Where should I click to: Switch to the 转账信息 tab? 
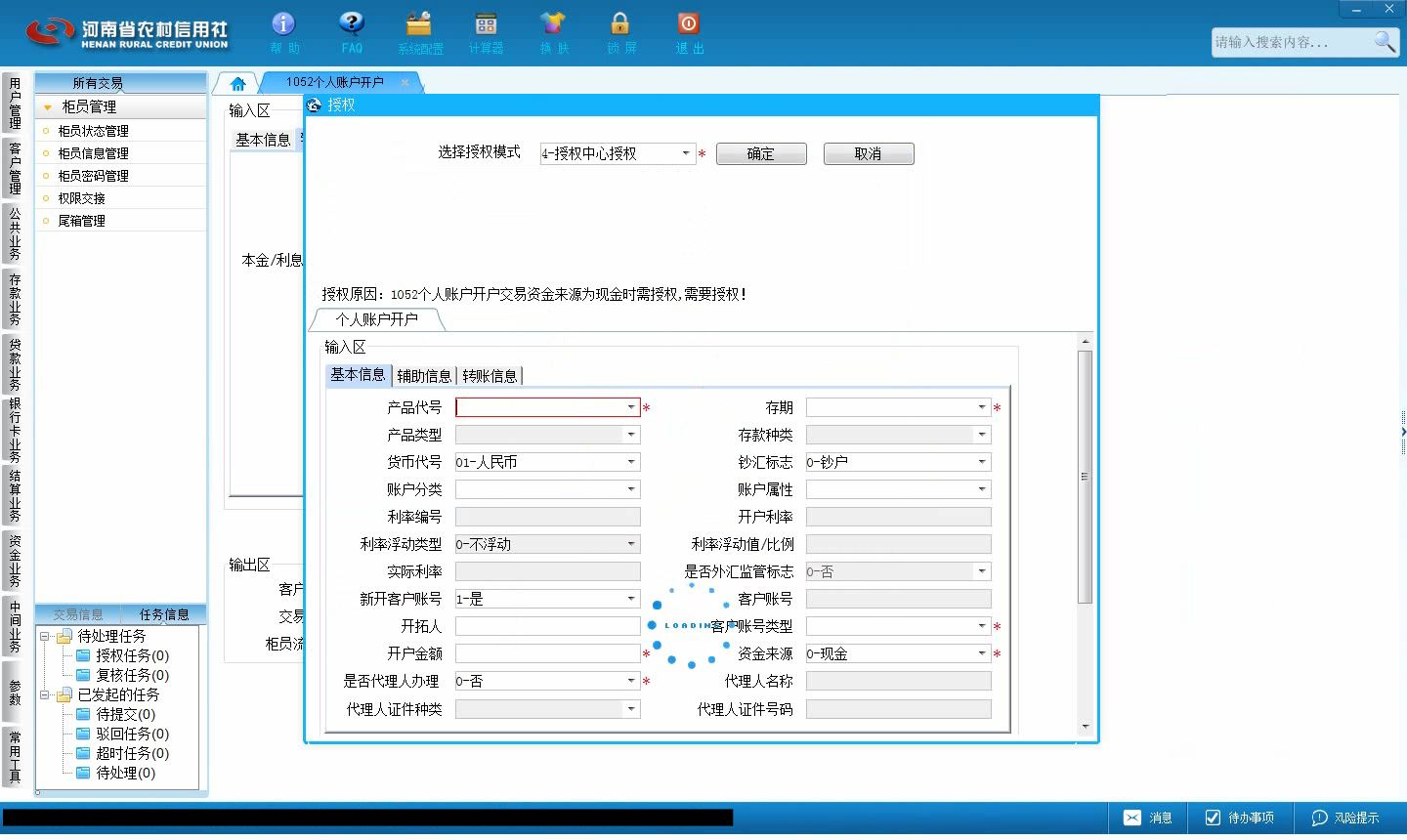(490, 376)
